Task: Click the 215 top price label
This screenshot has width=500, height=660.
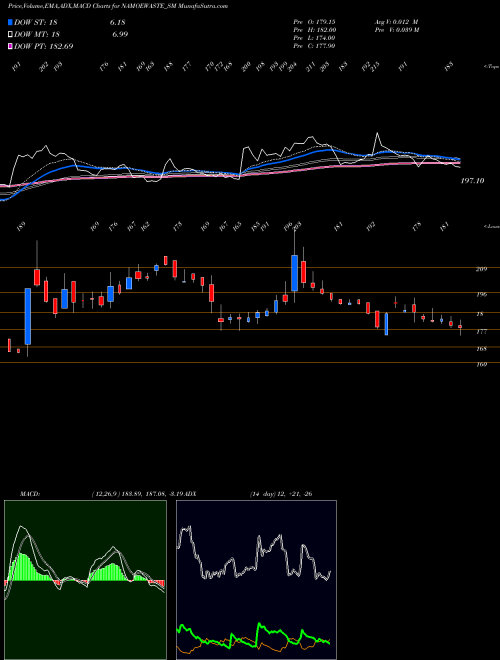Action: (374, 66)
